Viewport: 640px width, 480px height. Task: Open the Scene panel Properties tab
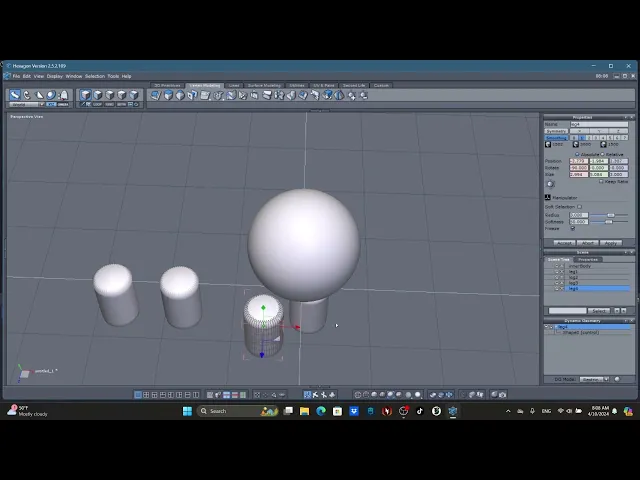click(588, 260)
